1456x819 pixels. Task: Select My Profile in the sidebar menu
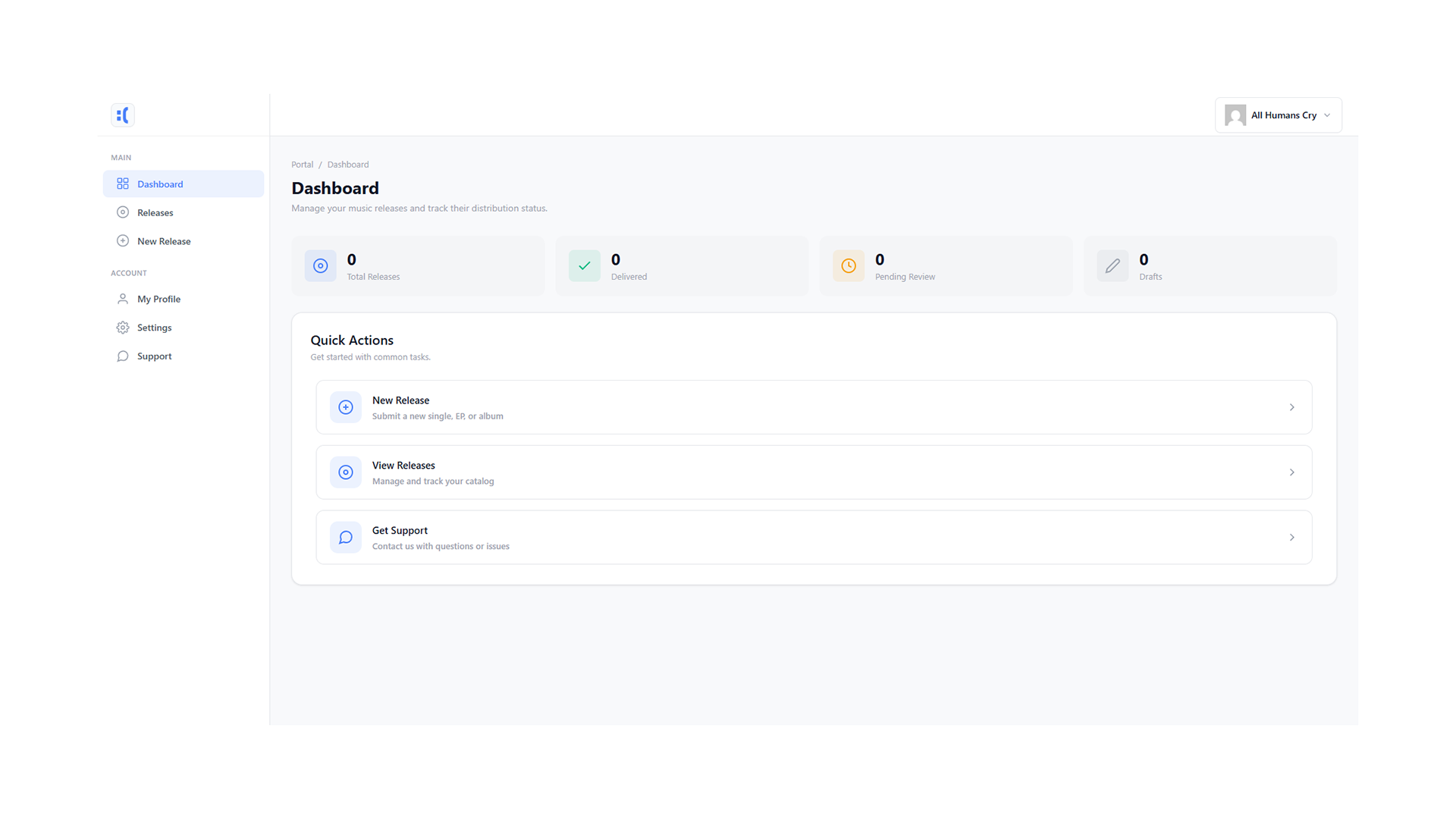click(158, 300)
